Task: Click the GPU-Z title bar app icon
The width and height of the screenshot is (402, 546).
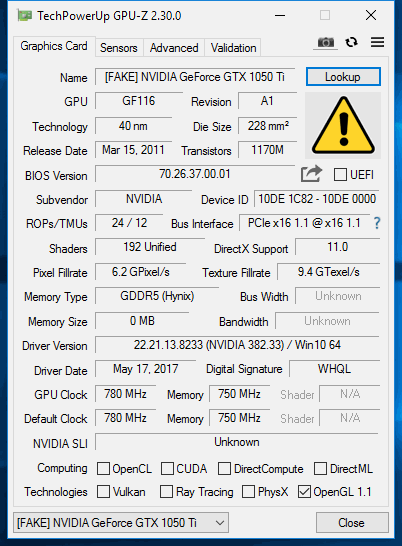Action: (24, 15)
